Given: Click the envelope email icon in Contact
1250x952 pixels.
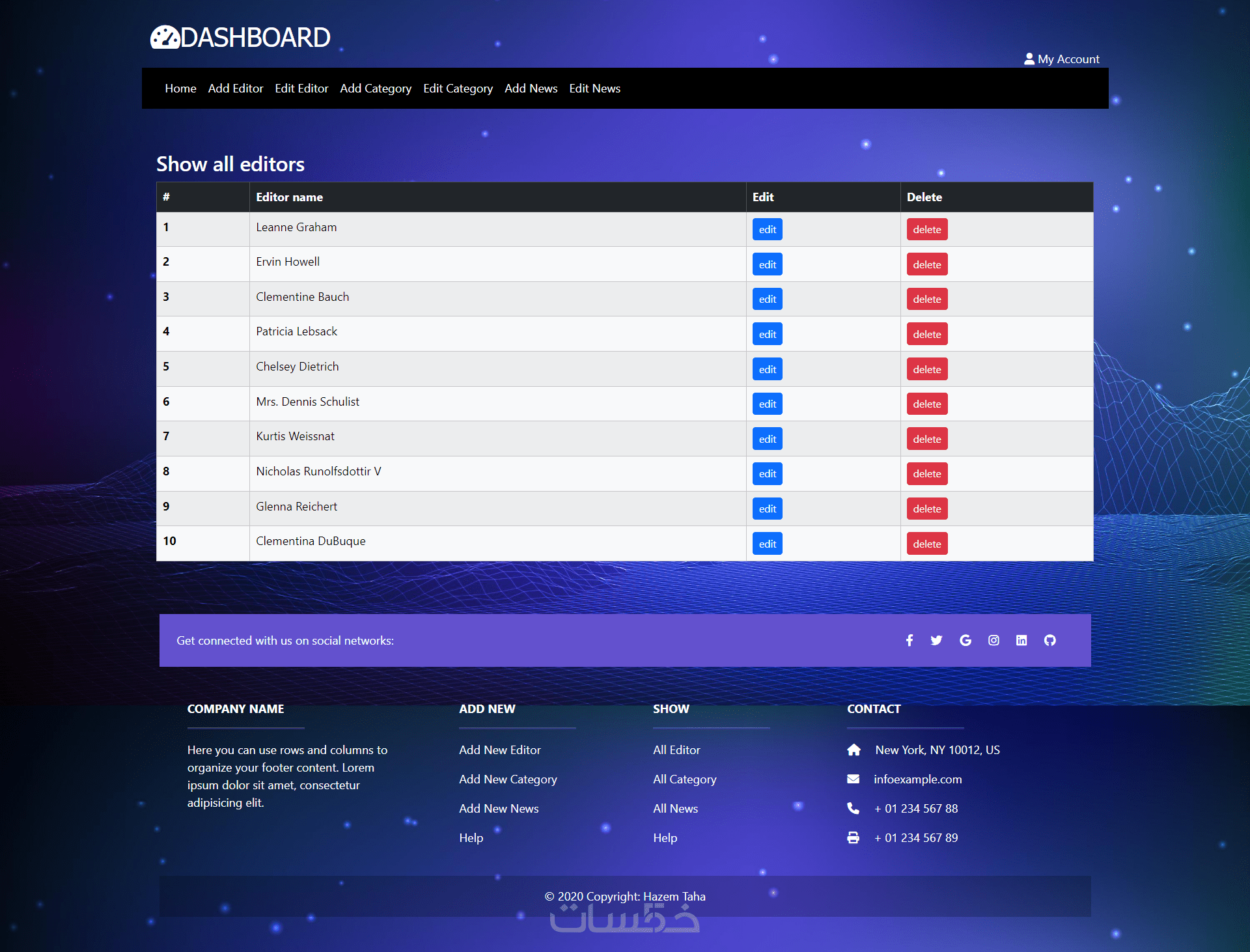Looking at the screenshot, I should tap(853, 779).
